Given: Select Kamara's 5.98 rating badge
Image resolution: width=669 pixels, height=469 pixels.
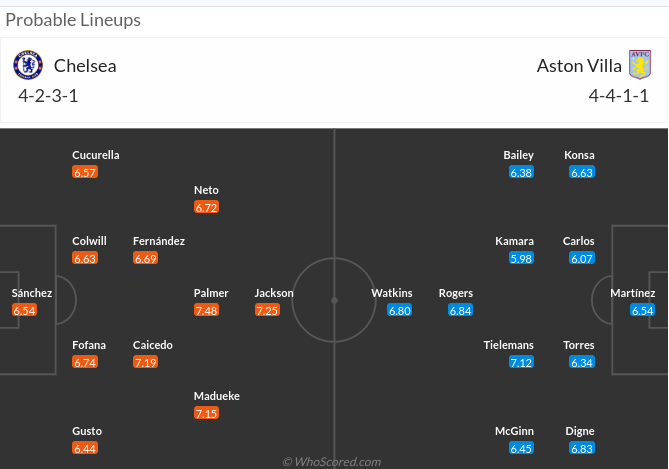Looking at the screenshot, I should pyautogui.click(x=521, y=258).
